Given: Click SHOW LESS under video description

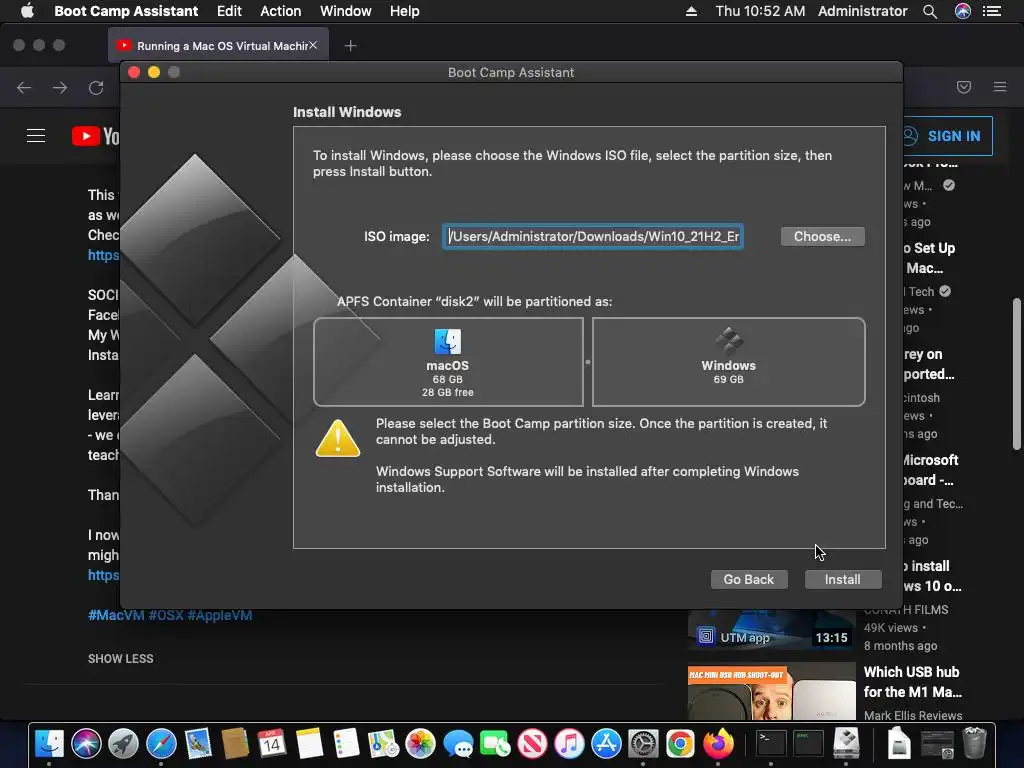Looking at the screenshot, I should click(121, 658).
